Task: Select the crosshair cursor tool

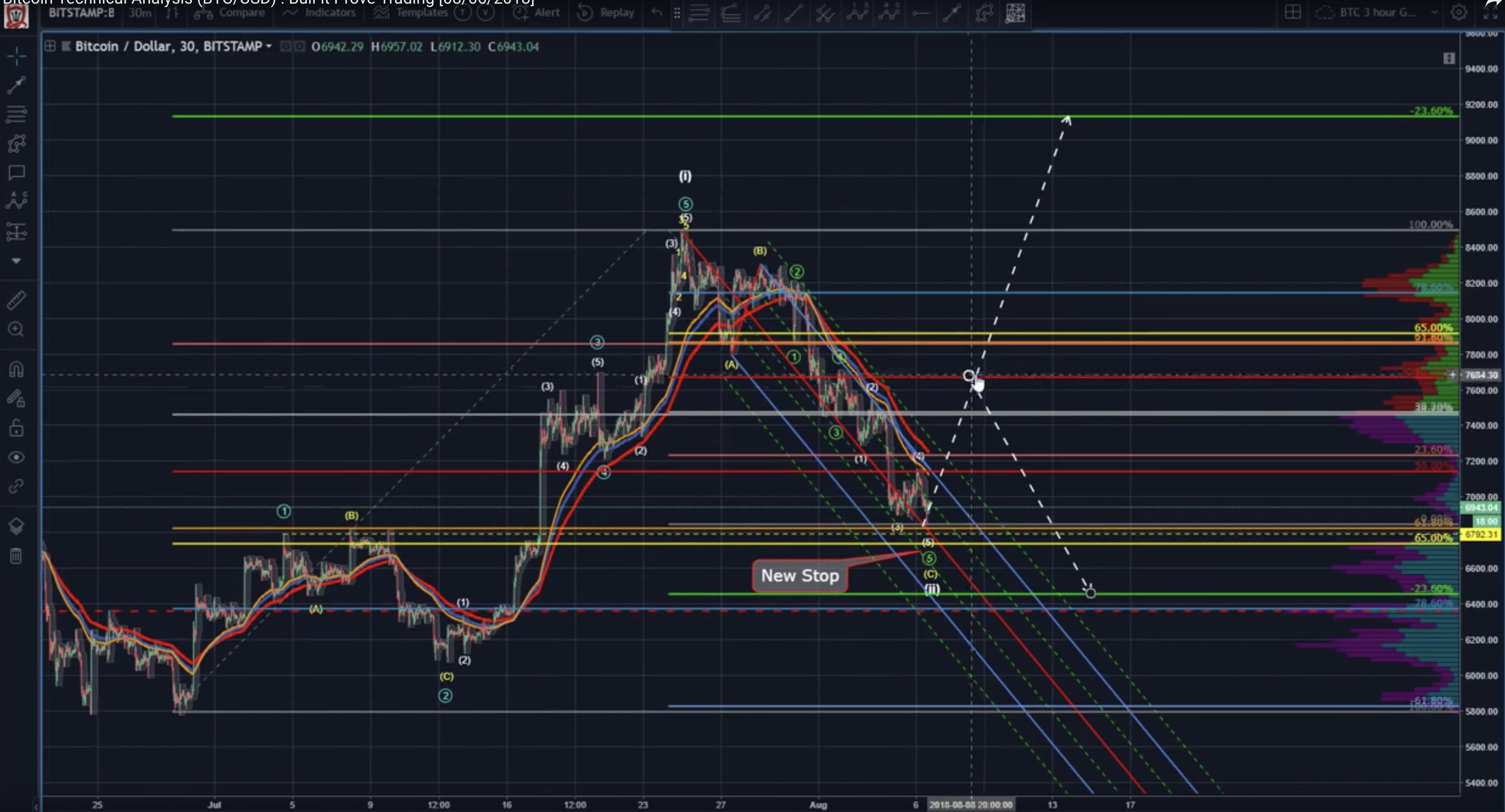Action: [x=16, y=56]
